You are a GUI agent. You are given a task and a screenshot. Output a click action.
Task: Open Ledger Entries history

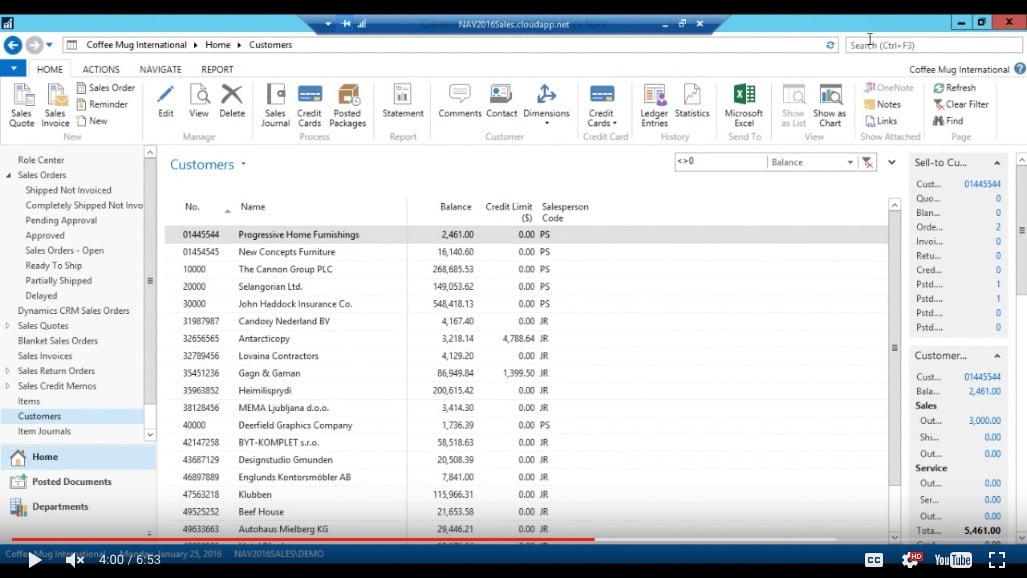coord(654,105)
